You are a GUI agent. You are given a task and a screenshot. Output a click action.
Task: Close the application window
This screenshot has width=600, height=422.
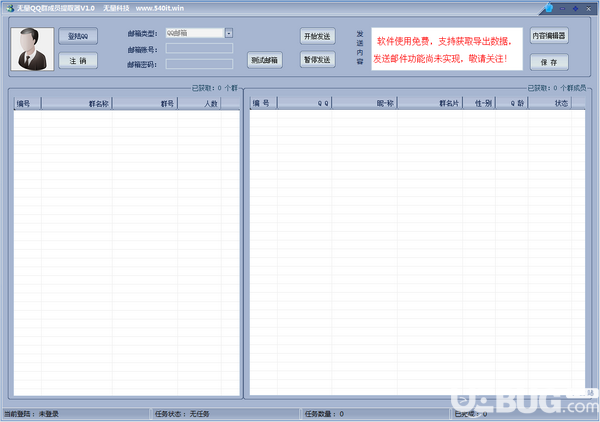point(589,8)
